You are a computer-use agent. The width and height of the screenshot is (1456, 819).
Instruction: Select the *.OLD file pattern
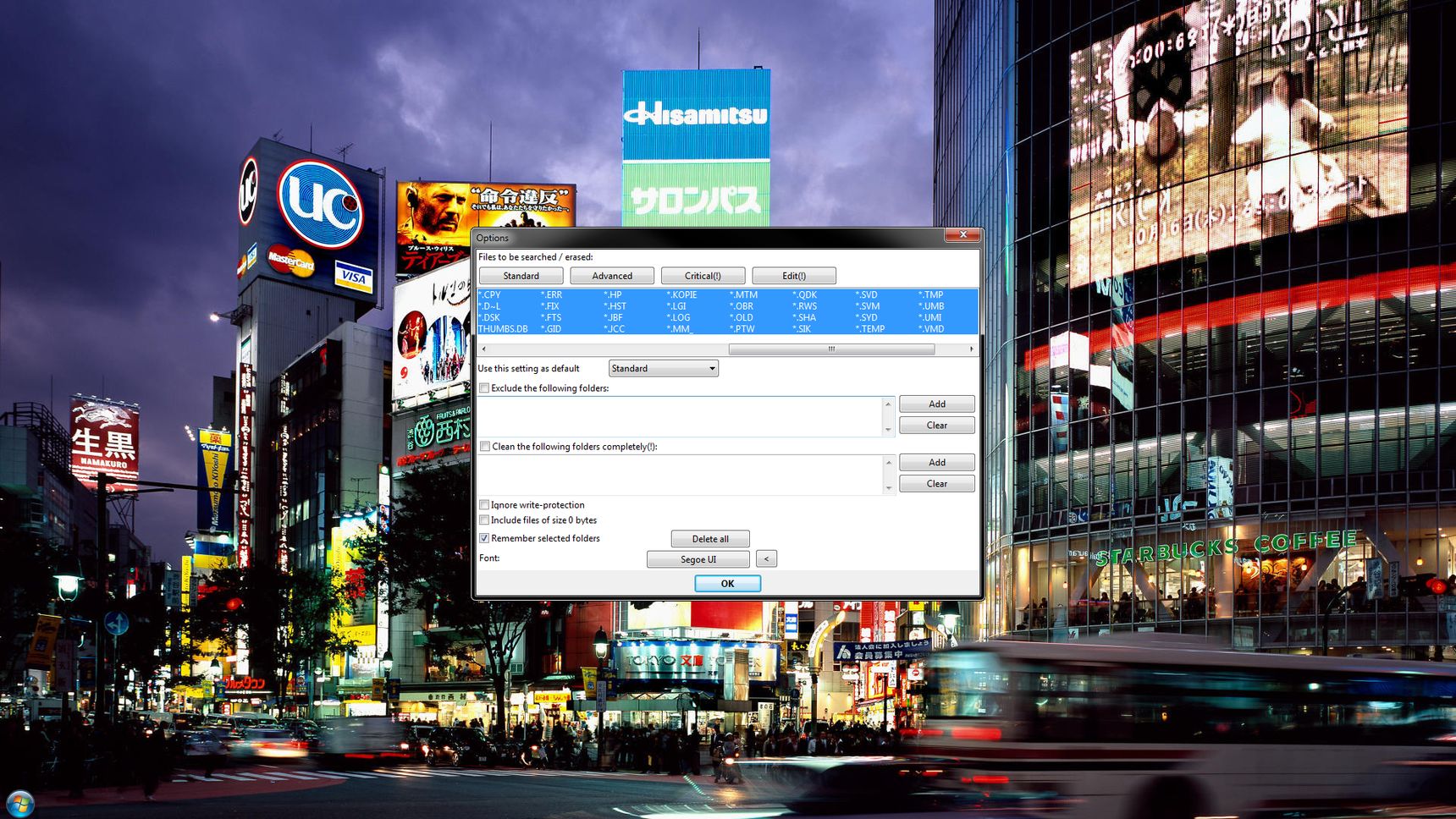(x=742, y=317)
